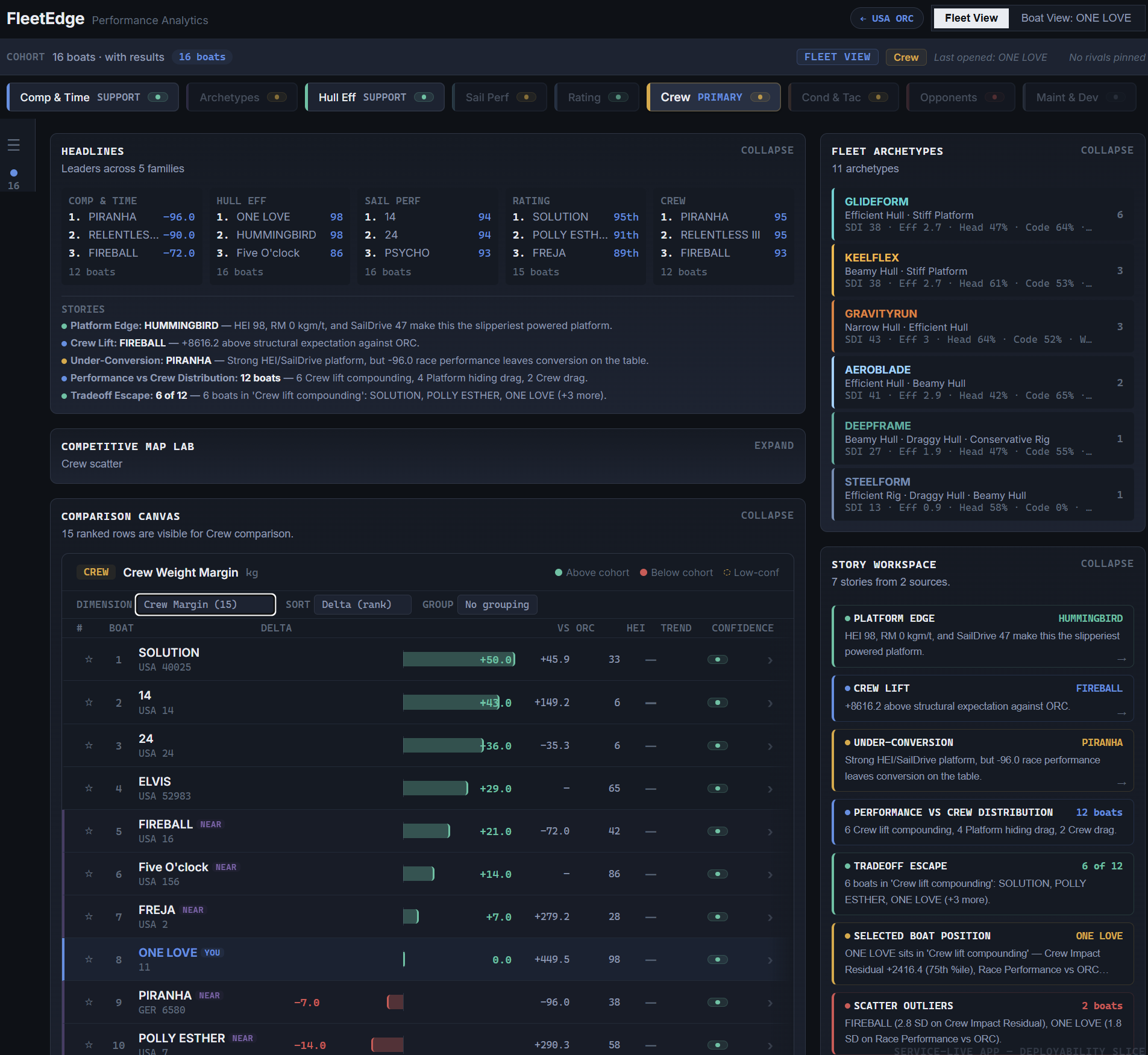Star the boat named 24
This screenshot has height=1055, width=1148.
[89, 745]
